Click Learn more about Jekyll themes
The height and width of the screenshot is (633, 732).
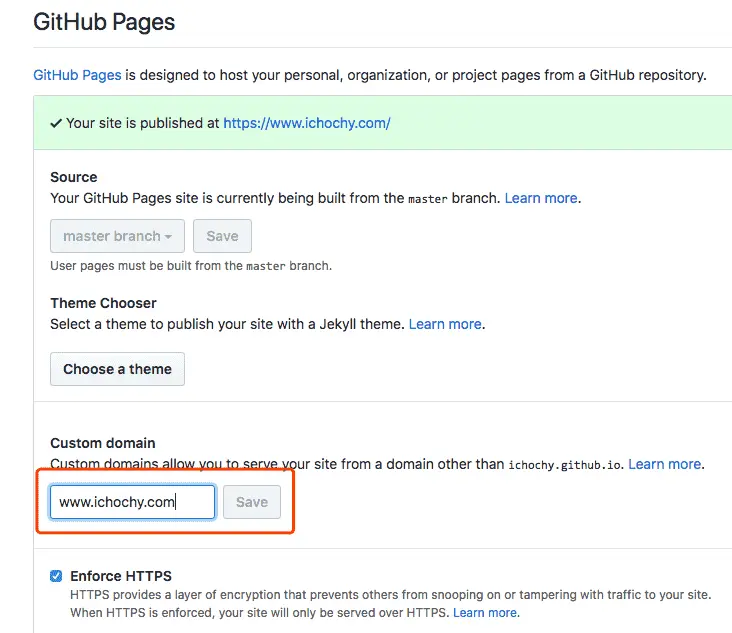(446, 324)
